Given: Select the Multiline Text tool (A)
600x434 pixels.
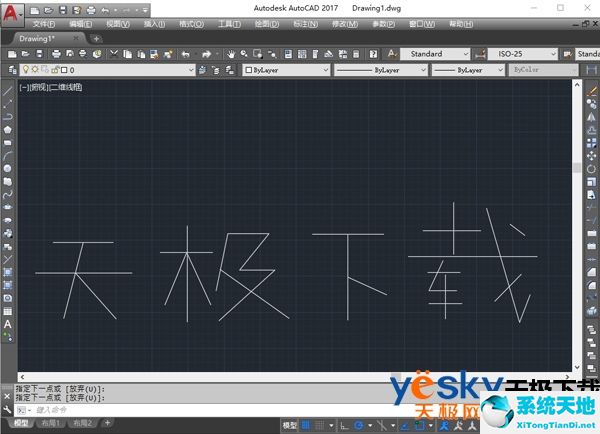Looking at the screenshot, I should tap(8, 324).
